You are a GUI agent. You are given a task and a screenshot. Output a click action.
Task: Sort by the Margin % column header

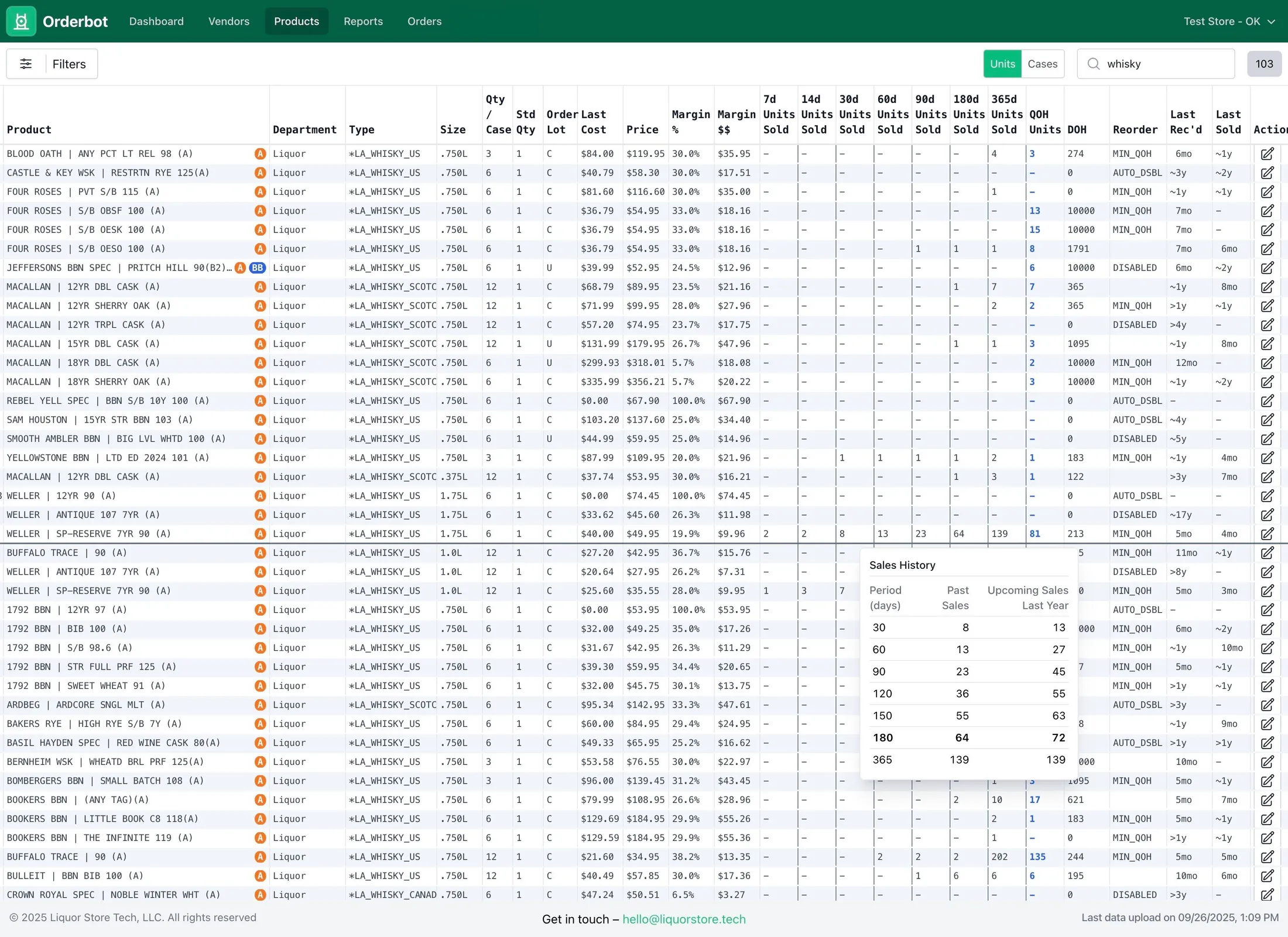click(x=691, y=122)
